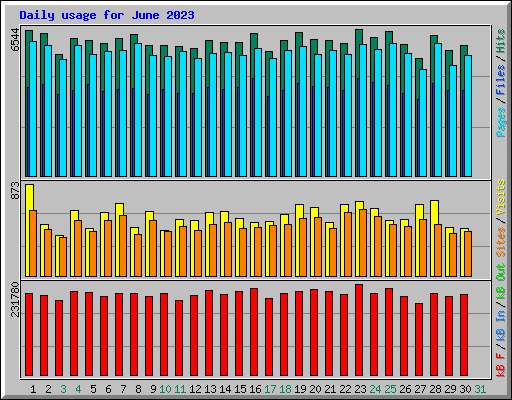Select day label 19 on the x-axis
This screenshot has width=512, height=400.
(x=300, y=389)
